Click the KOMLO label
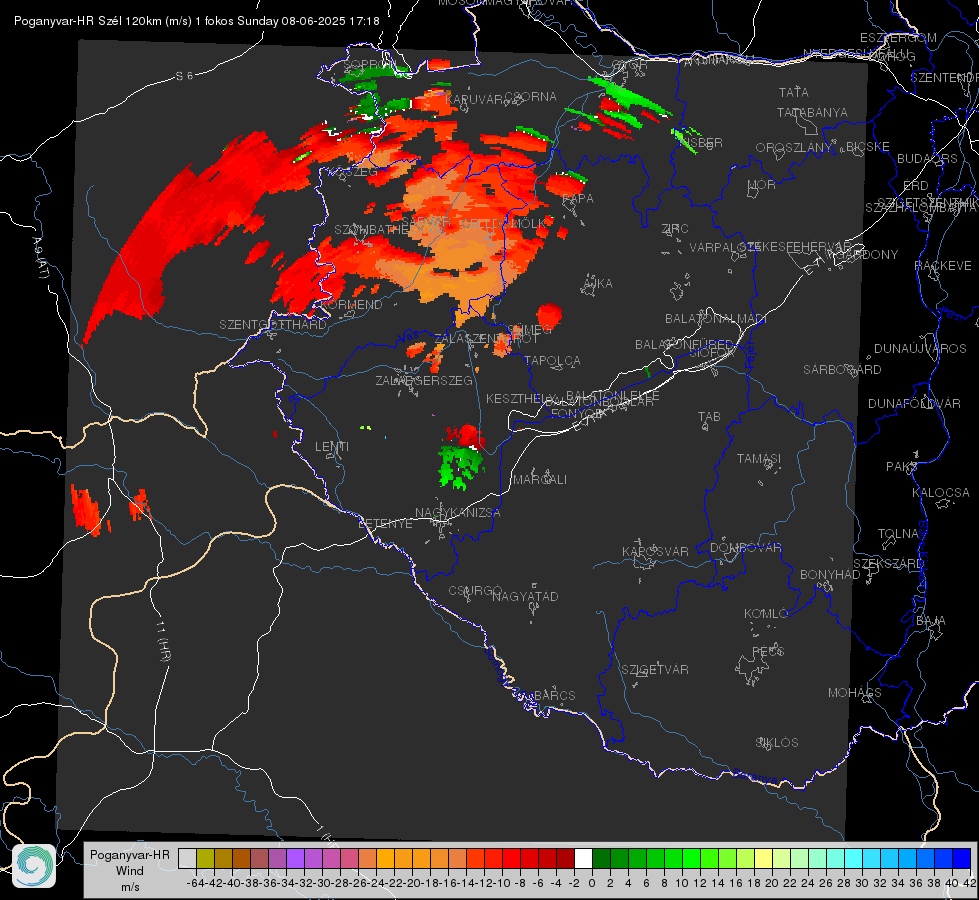 pyautogui.click(x=766, y=614)
